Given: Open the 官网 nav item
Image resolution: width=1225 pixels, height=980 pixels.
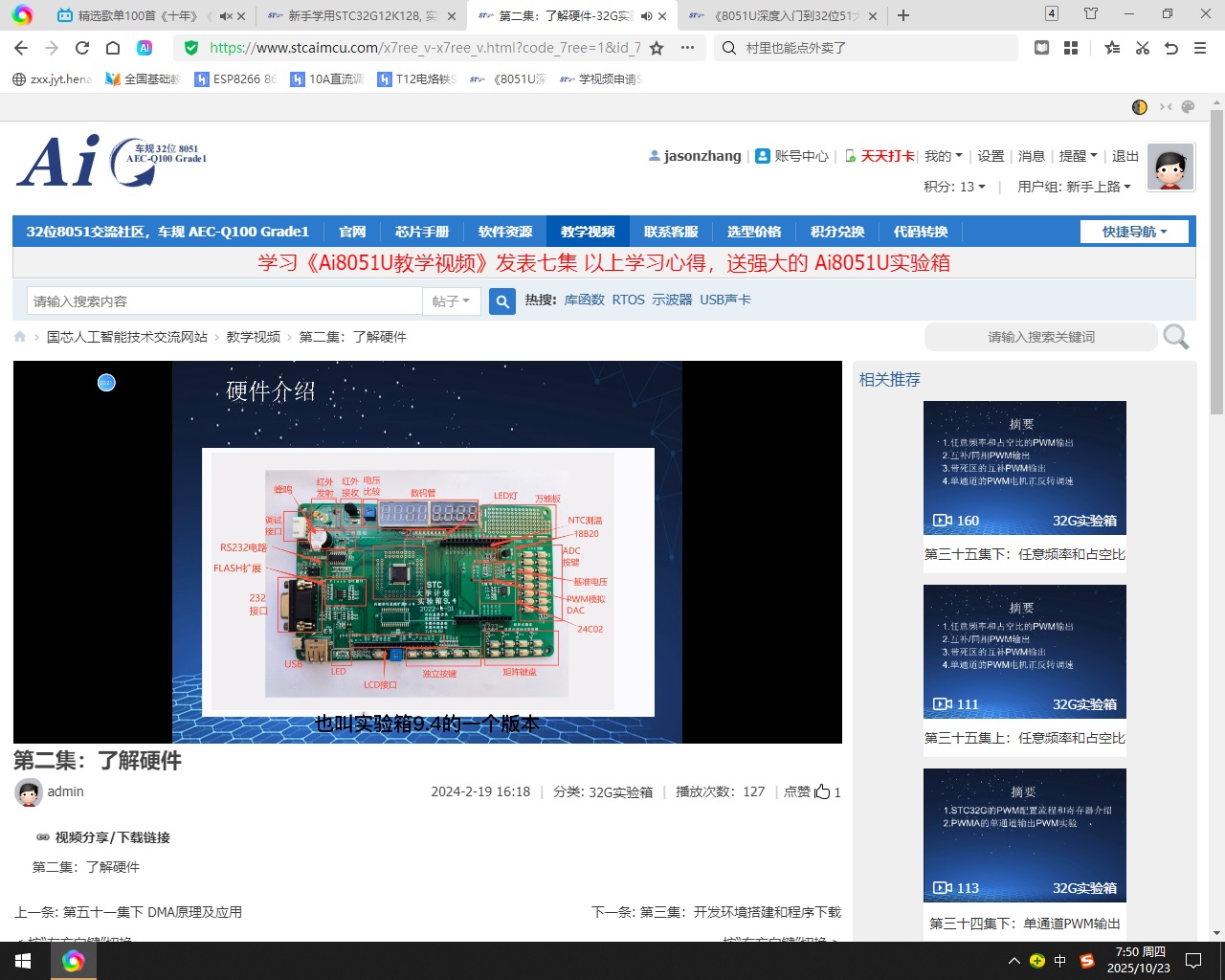Looking at the screenshot, I should [x=352, y=232].
